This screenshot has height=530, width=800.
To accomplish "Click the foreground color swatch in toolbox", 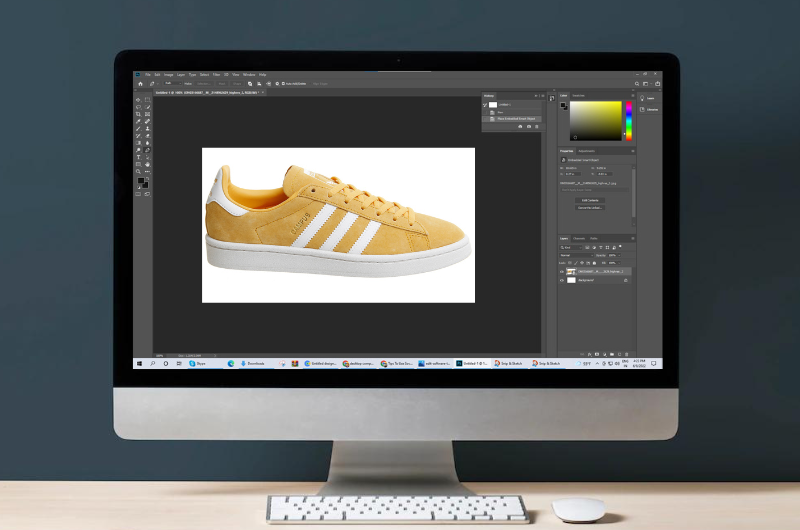I will click(141, 181).
